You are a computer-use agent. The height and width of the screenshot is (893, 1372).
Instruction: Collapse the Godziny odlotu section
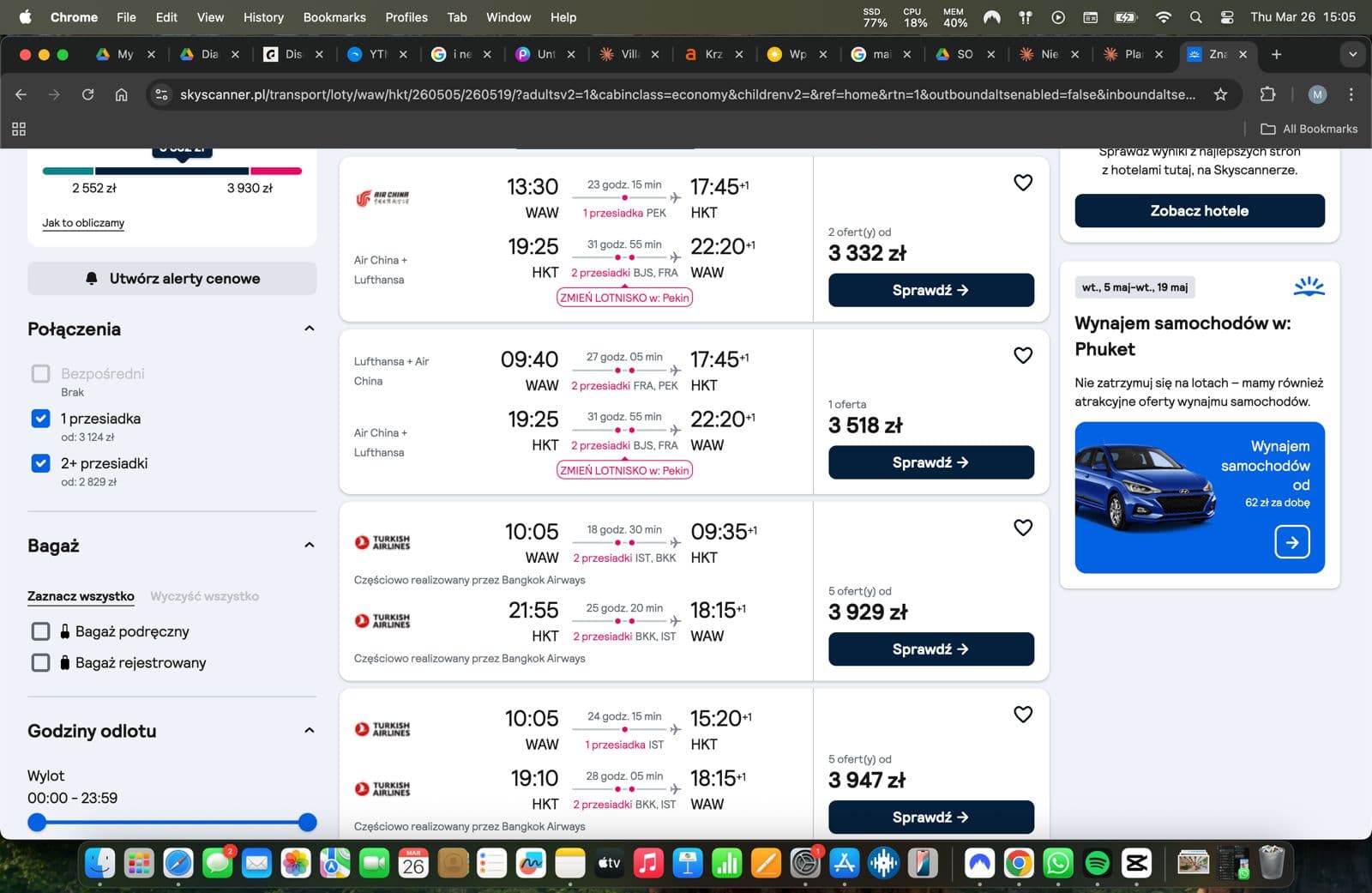pos(310,730)
